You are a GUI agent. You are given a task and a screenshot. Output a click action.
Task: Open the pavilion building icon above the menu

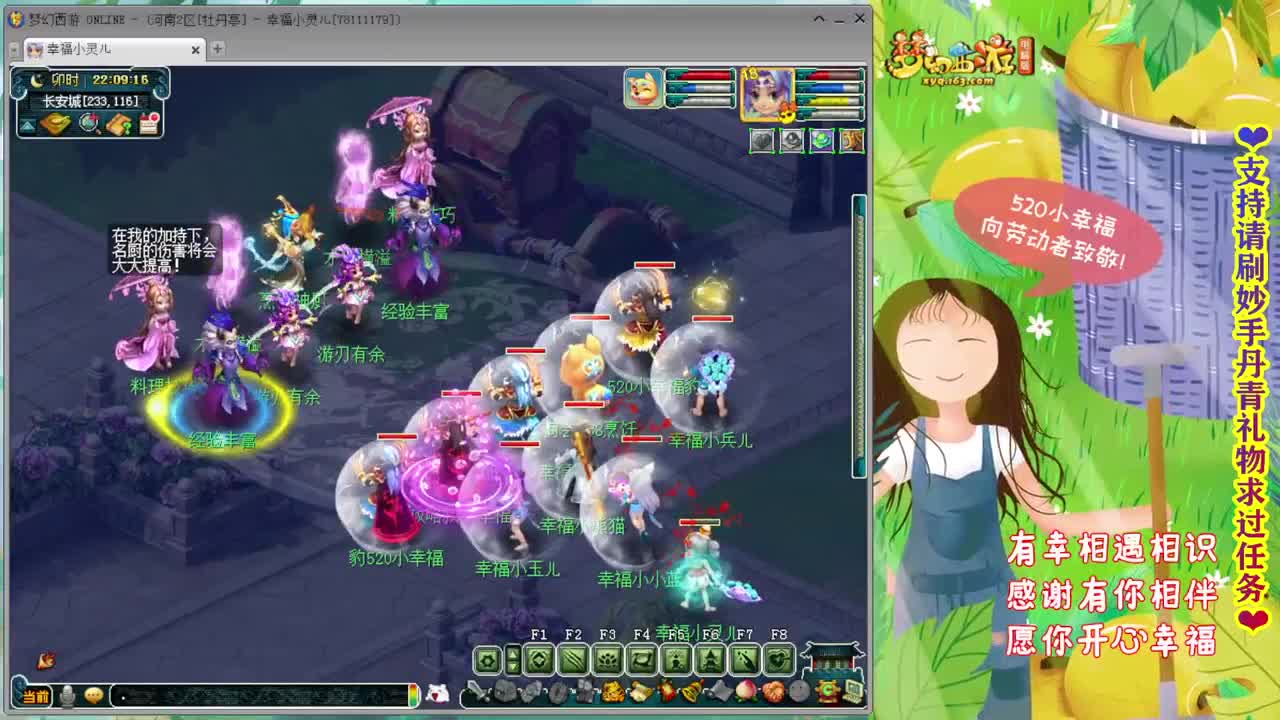coord(831,658)
